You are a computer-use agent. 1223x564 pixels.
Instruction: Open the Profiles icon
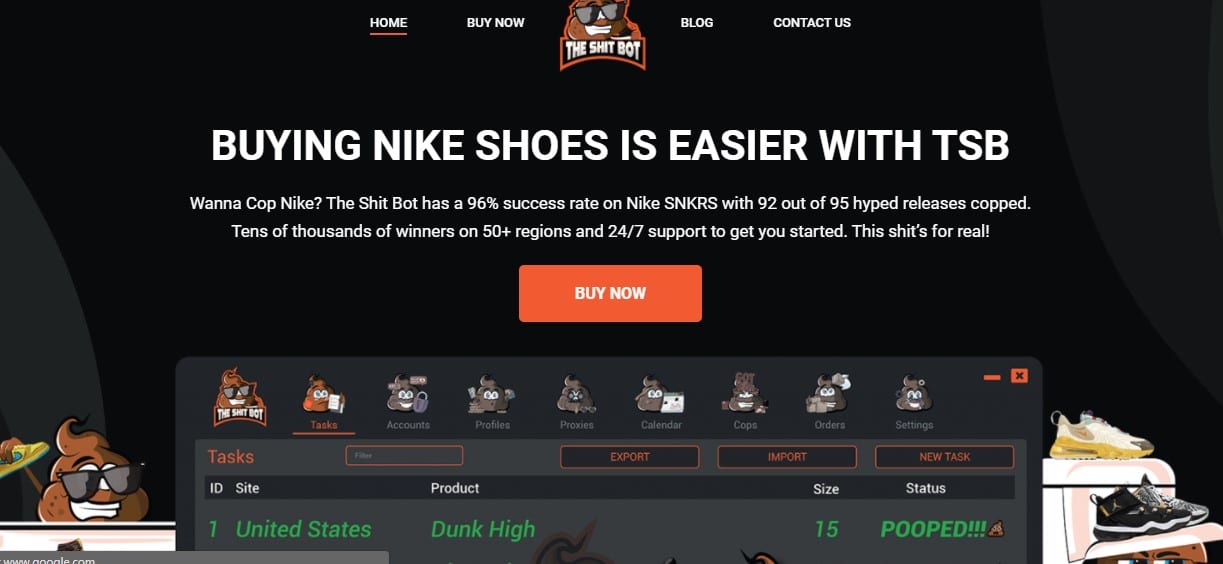[492, 395]
